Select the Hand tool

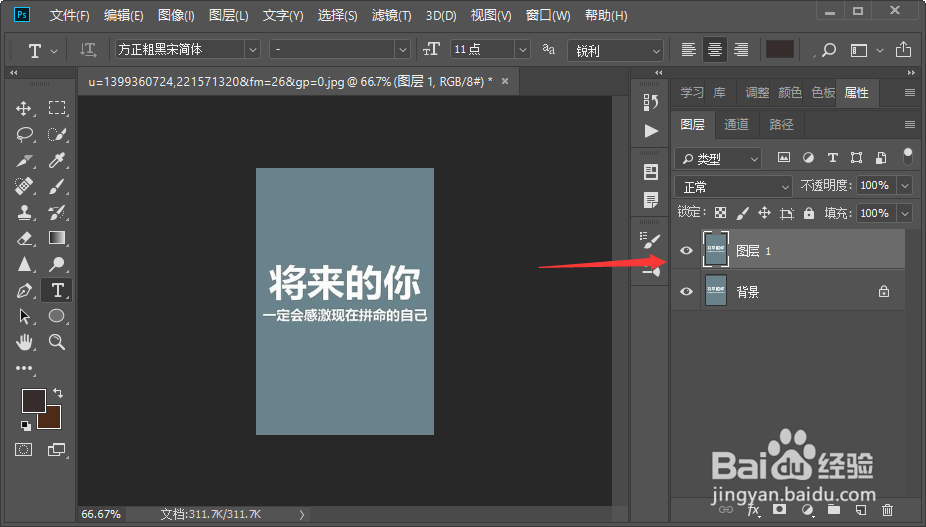(24, 341)
